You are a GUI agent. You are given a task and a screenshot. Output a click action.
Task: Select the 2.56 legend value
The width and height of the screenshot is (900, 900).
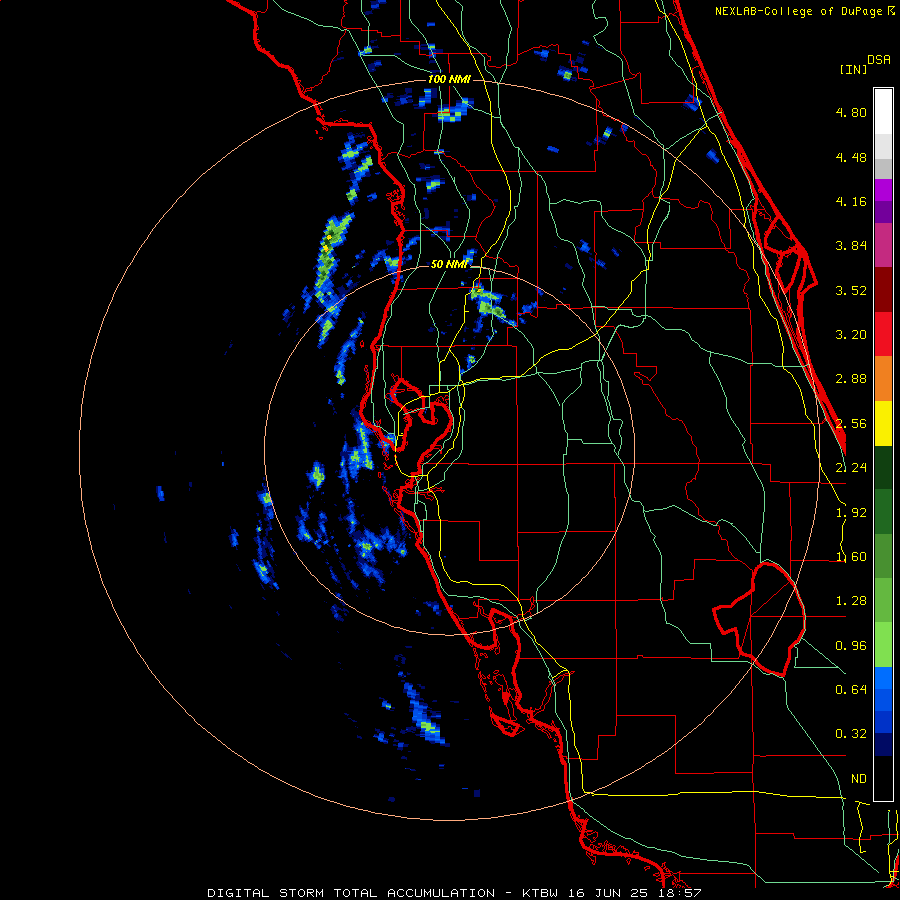(x=851, y=424)
